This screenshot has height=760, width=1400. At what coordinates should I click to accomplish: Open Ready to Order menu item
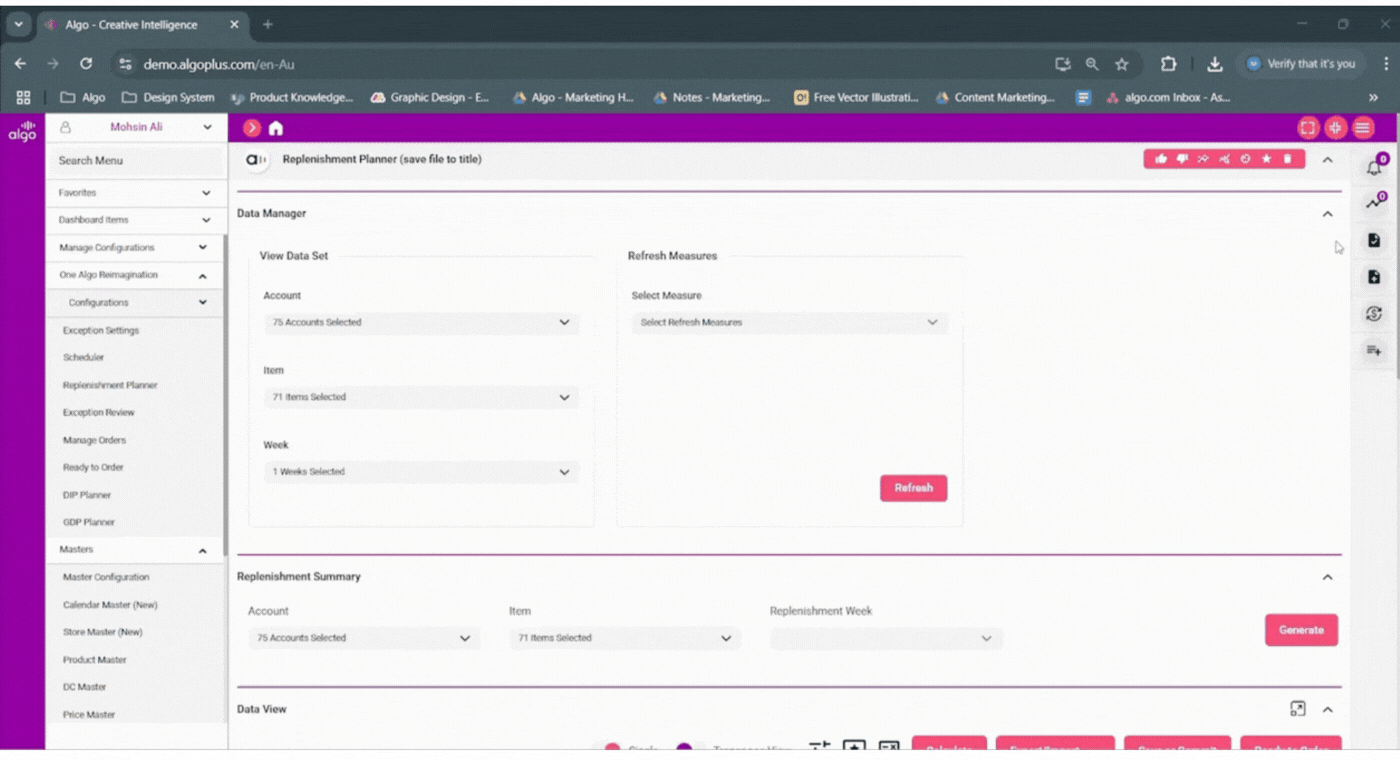[93, 467]
